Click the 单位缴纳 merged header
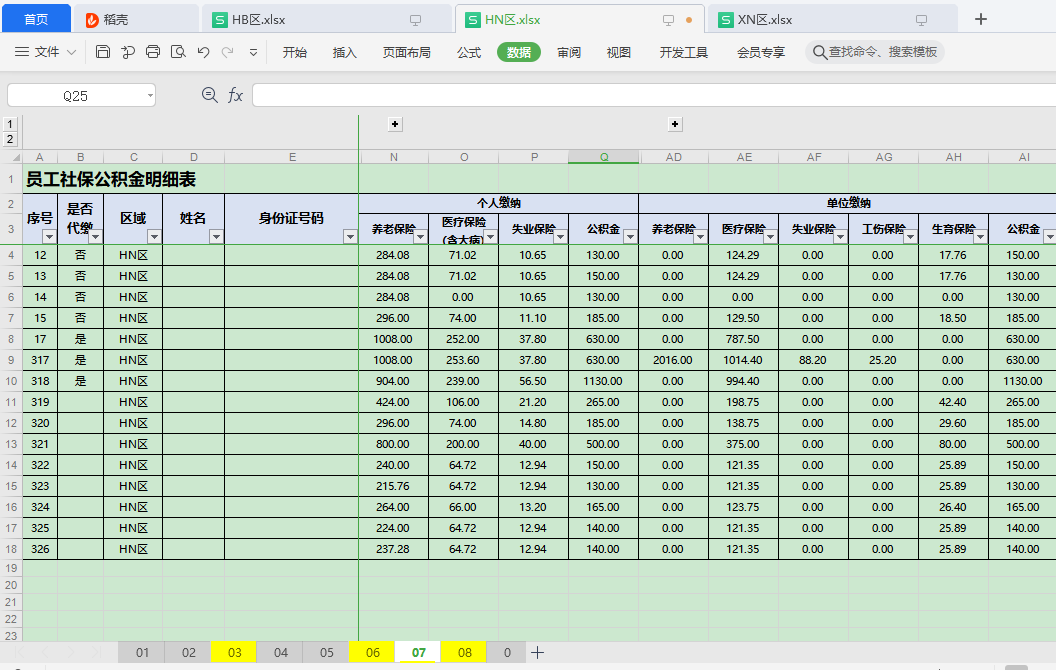Screen dimensions: 1056x670 (849, 203)
